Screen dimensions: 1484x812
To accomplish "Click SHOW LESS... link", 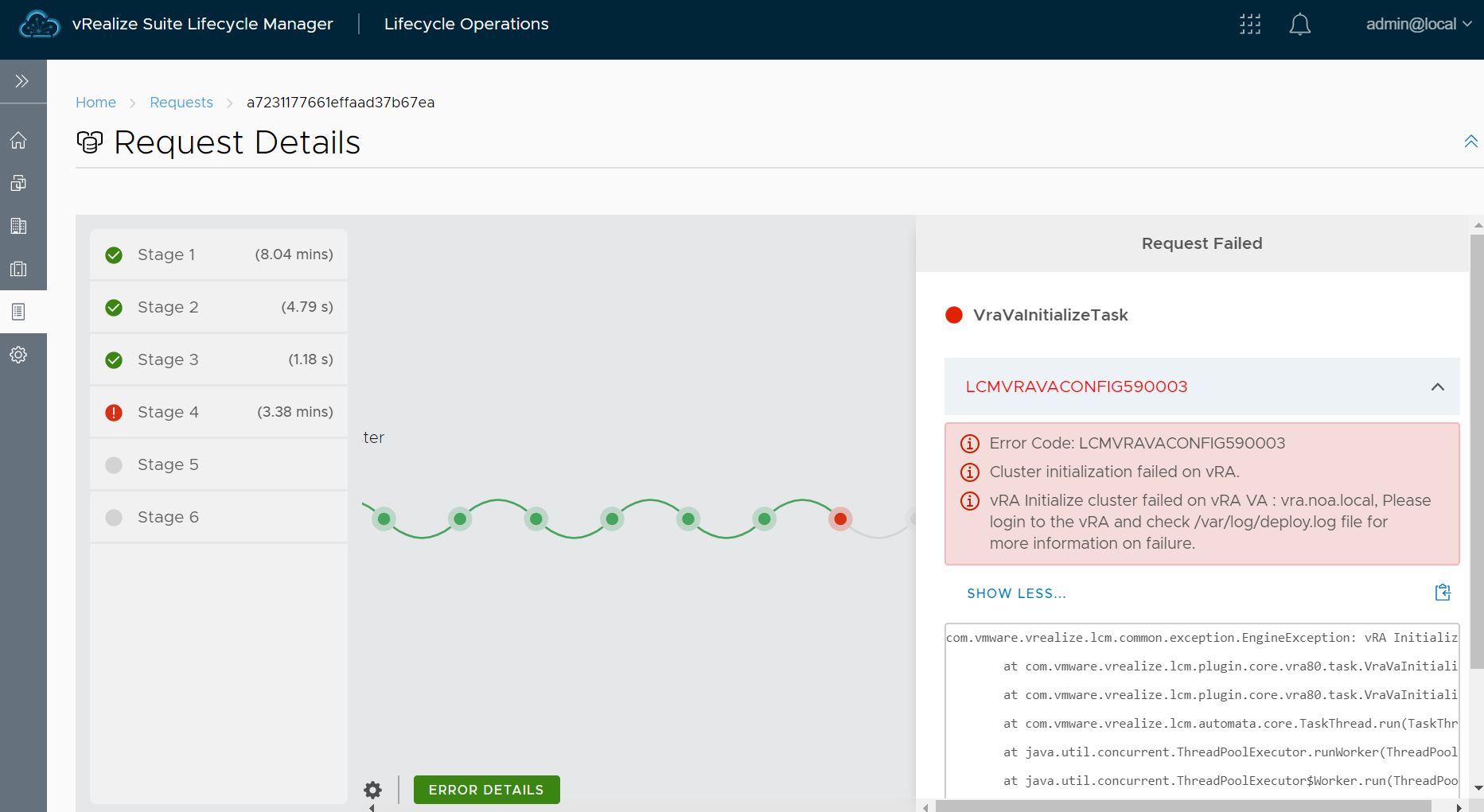I will pos(1016,593).
